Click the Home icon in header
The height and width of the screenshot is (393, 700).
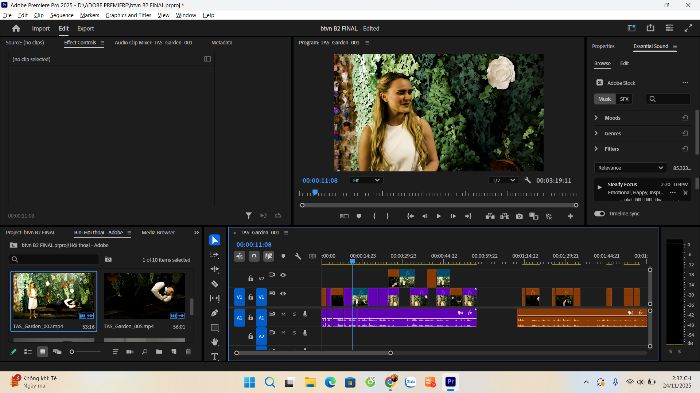point(16,28)
